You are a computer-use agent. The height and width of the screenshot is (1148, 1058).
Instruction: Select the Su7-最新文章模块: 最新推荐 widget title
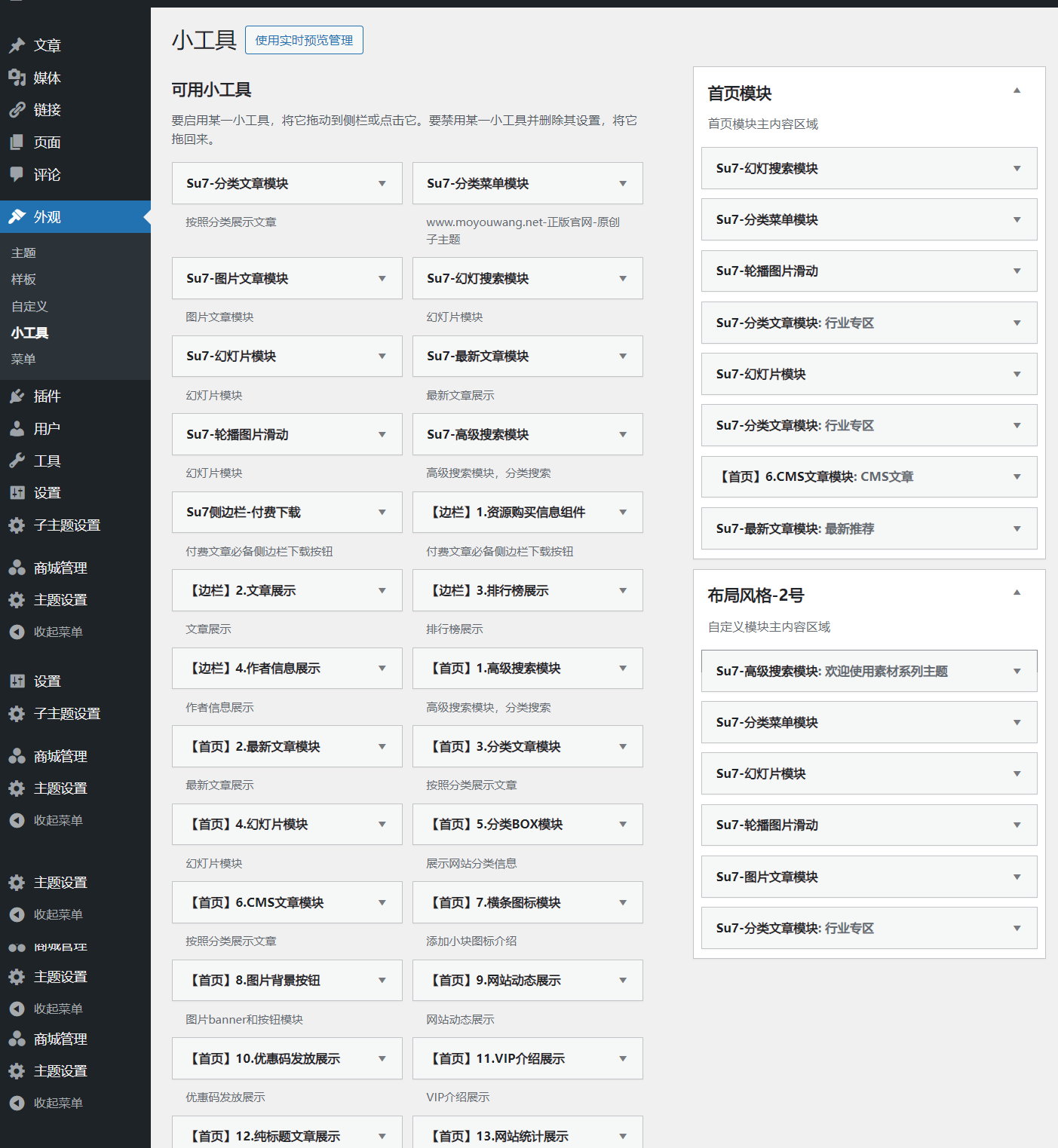click(x=795, y=529)
